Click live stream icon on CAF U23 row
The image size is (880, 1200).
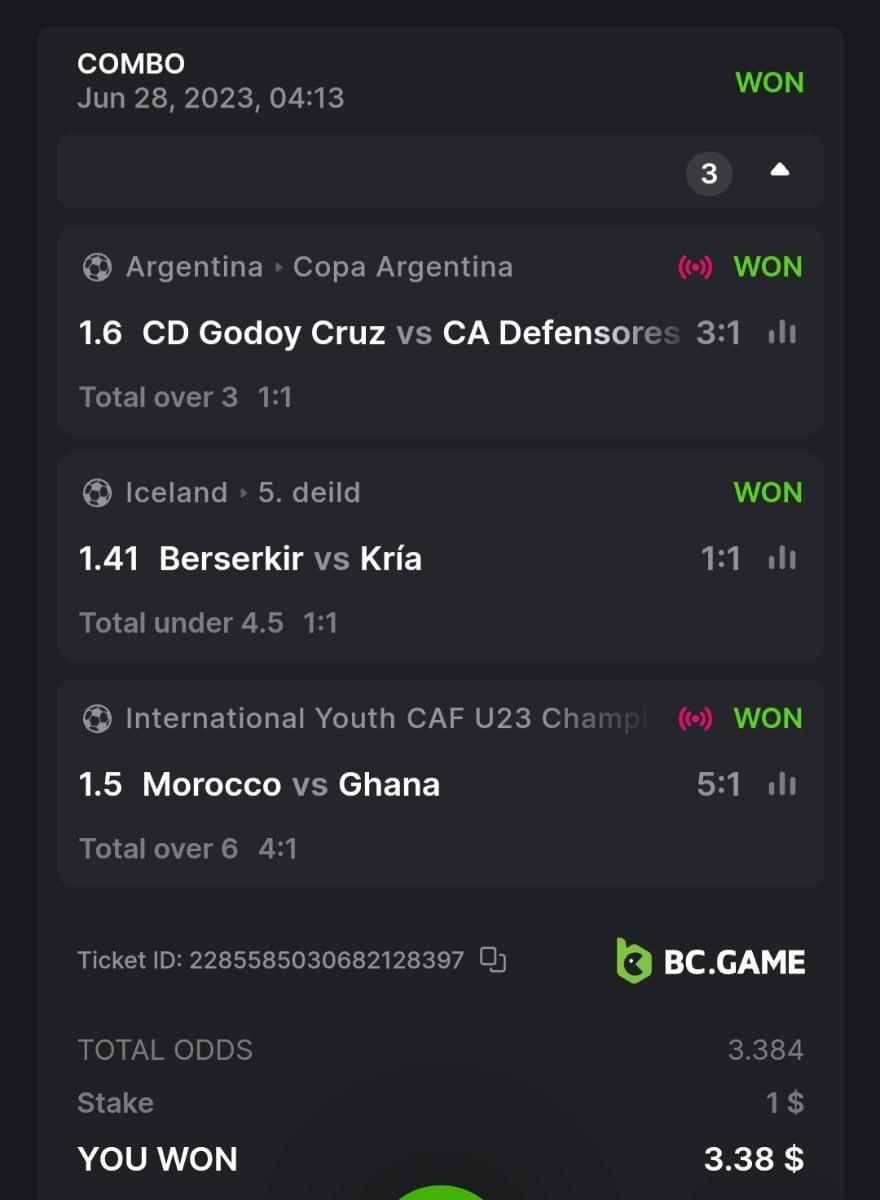coord(695,719)
